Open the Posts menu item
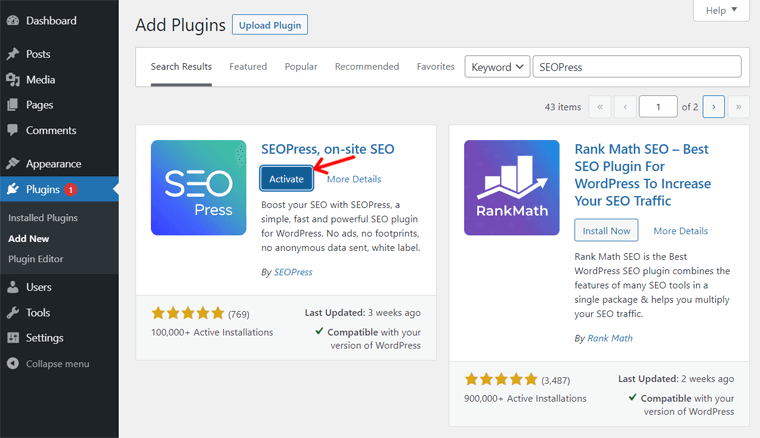The height and width of the screenshot is (438, 760). pyautogui.click(x=59, y=54)
